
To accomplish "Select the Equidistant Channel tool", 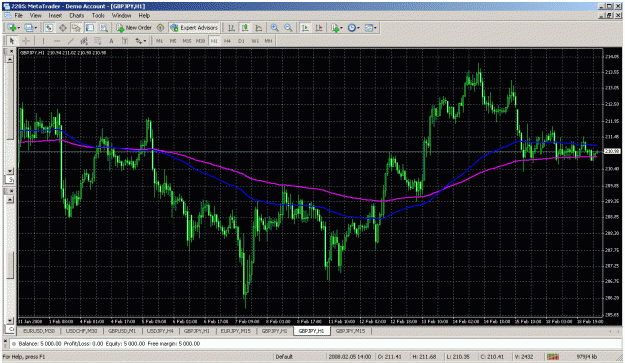I will point(84,41).
